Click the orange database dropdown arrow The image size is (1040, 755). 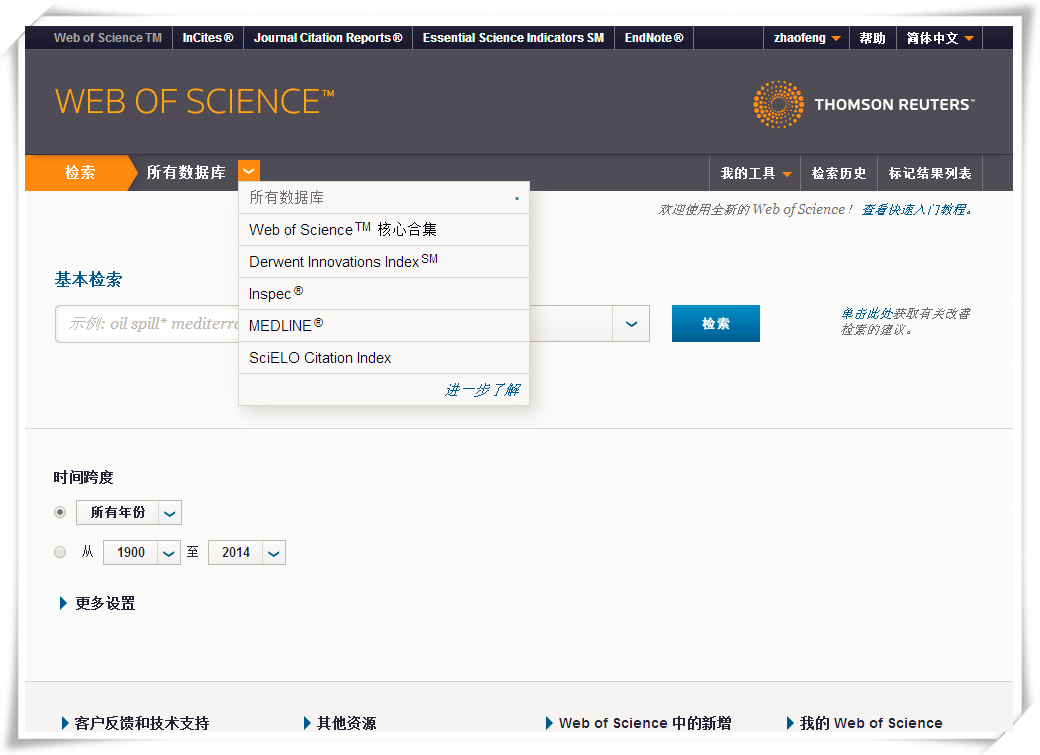pyautogui.click(x=249, y=172)
